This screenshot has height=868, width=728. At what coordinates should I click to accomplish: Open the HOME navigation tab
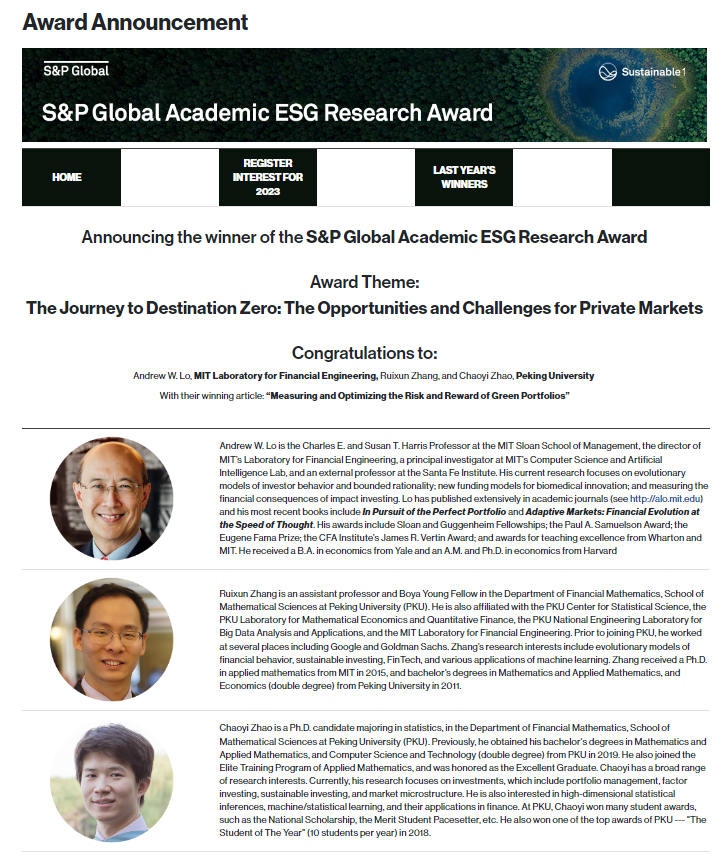(67, 177)
